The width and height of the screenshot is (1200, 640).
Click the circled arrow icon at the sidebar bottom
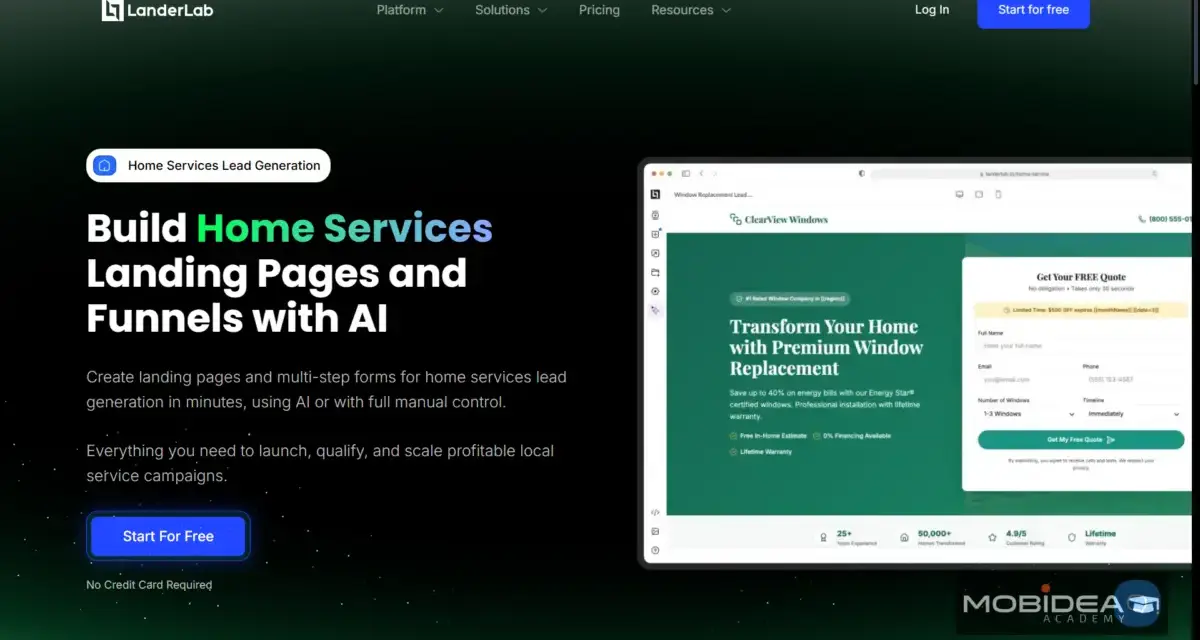655,550
